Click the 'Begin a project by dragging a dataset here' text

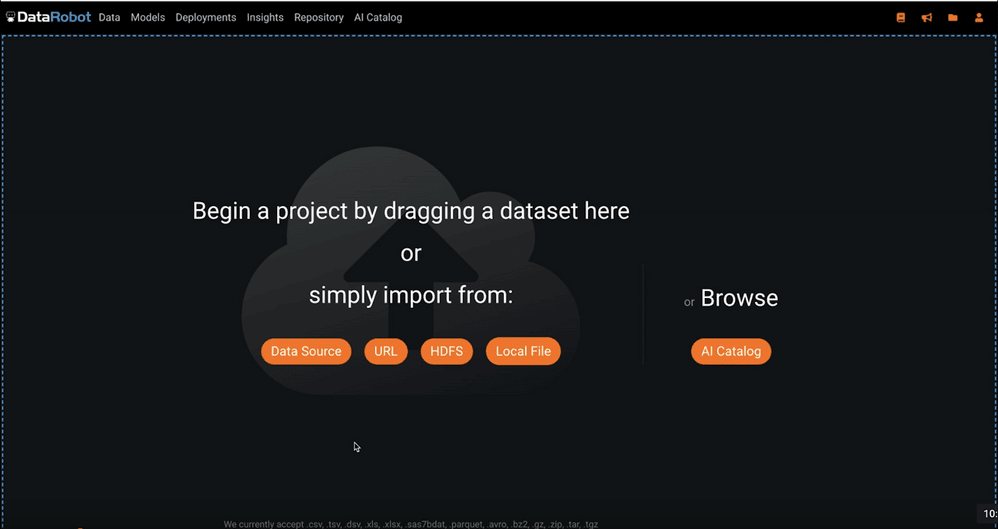click(411, 211)
